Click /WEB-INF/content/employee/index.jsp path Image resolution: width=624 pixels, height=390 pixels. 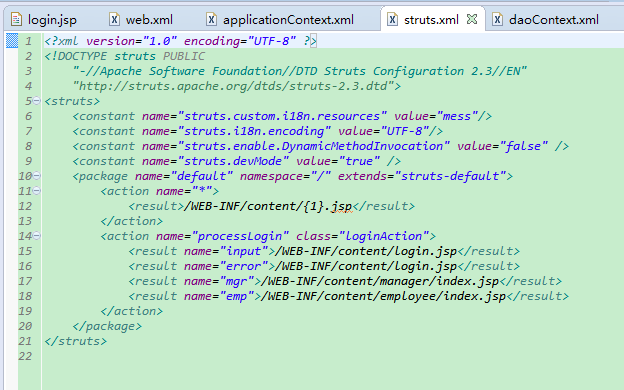(383, 296)
